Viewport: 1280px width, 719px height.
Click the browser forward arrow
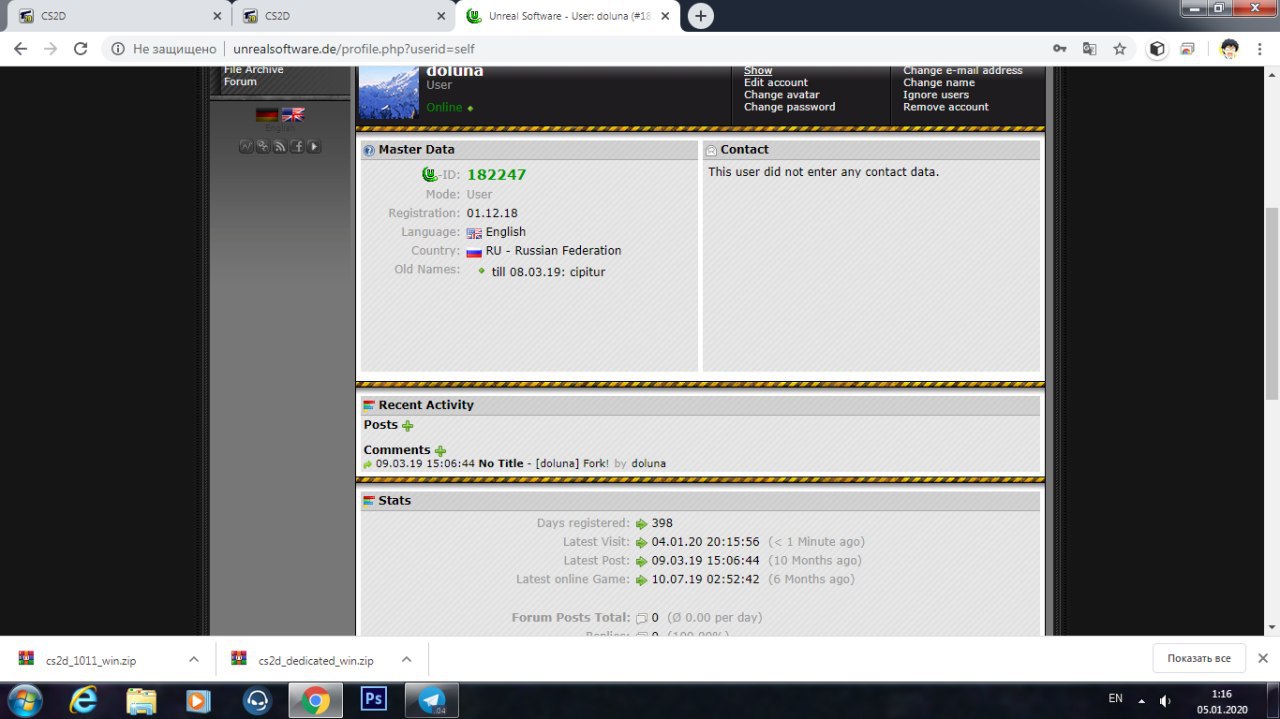coord(50,48)
